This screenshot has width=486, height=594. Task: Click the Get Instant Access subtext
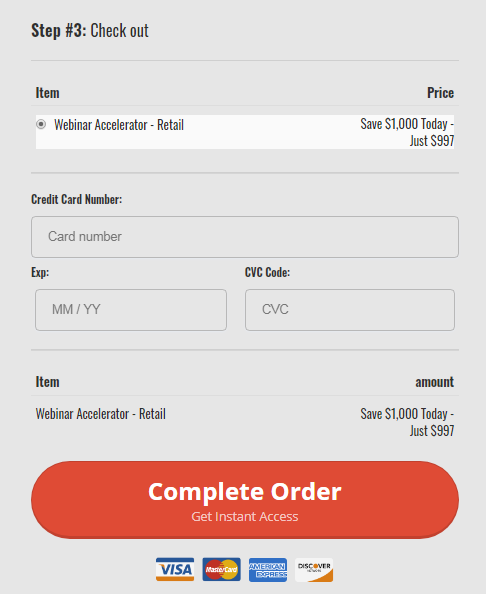pos(245,517)
